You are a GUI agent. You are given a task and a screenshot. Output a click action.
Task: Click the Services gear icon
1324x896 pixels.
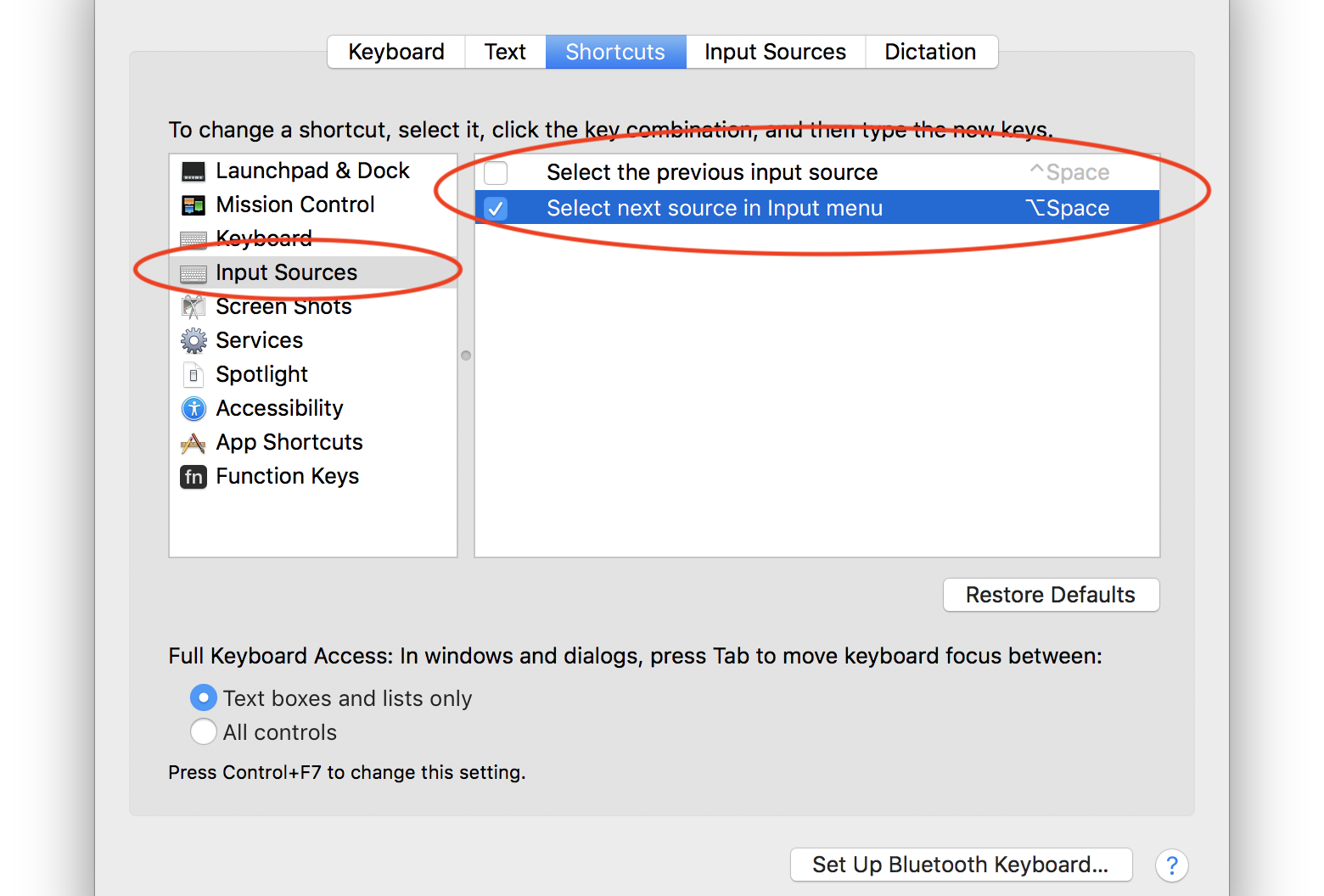[194, 341]
